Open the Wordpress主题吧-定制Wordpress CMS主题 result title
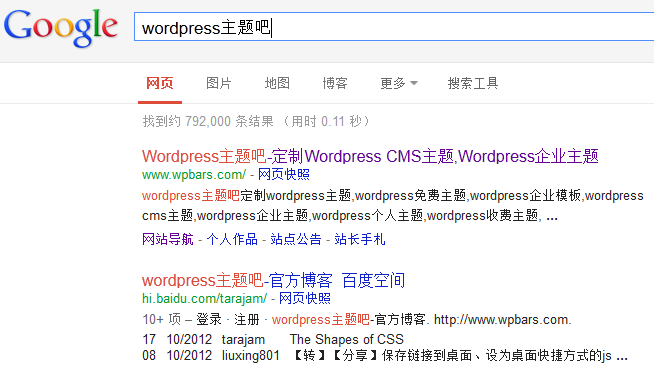This screenshot has width=654, height=369. coord(370,156)
